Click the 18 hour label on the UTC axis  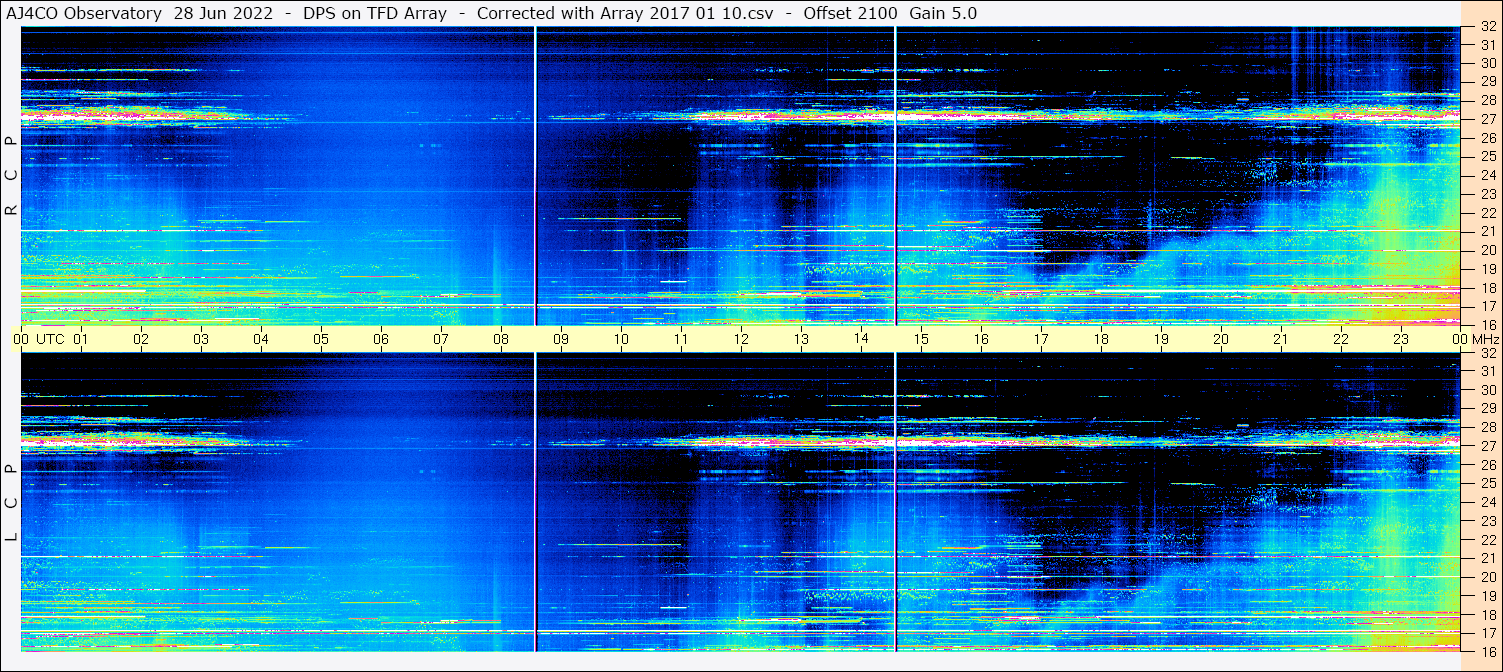[x=1101, y=339]
